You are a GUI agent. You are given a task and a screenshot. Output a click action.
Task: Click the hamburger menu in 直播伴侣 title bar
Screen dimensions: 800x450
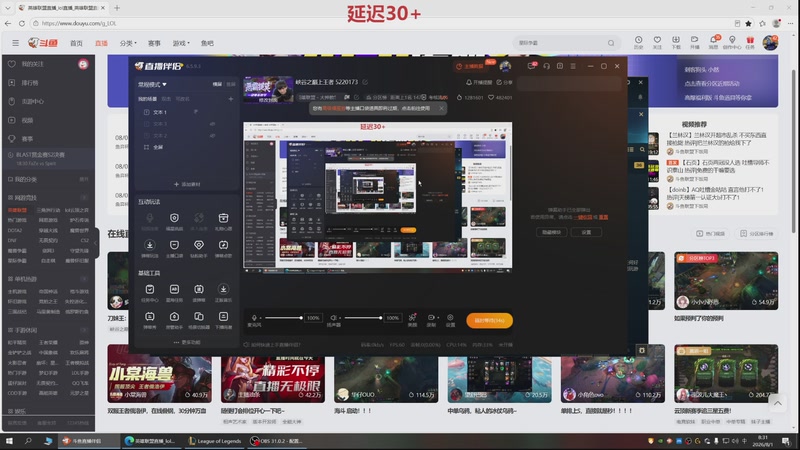pos(573,66)
